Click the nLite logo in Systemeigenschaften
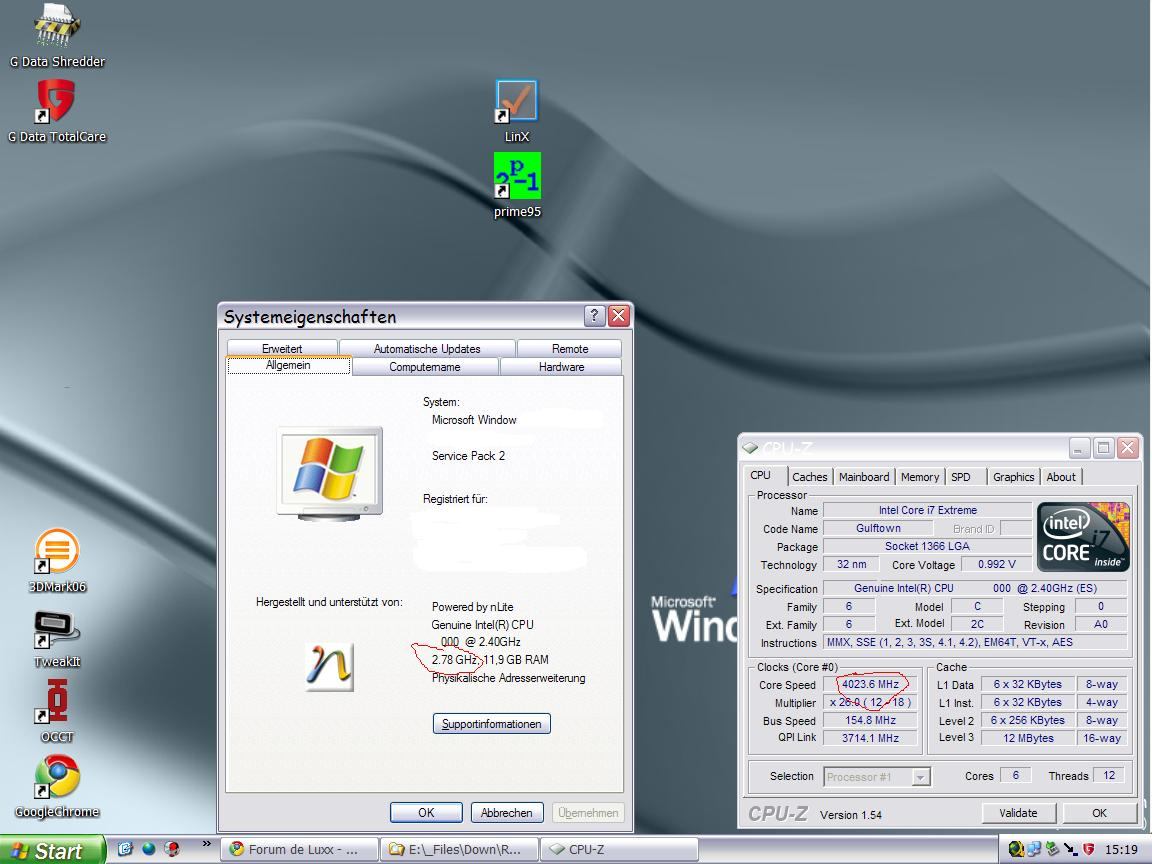1152x864 pixels. coord(329,667)
